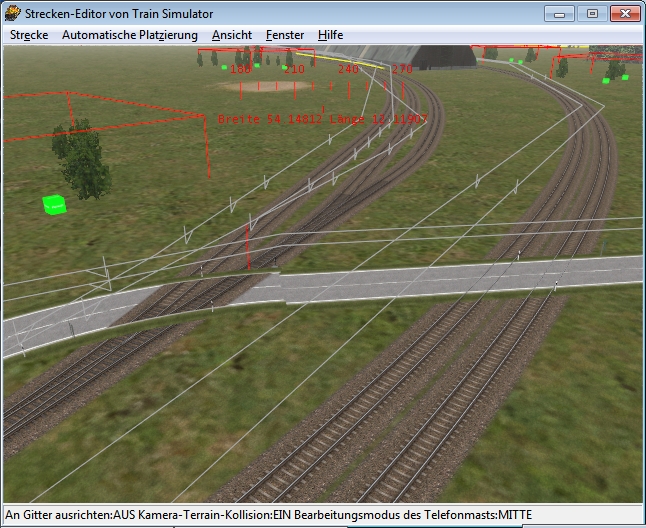Click the 240 distance marker label
The width and height of the screenshot is (646, 528).
[x=348, y=70]
